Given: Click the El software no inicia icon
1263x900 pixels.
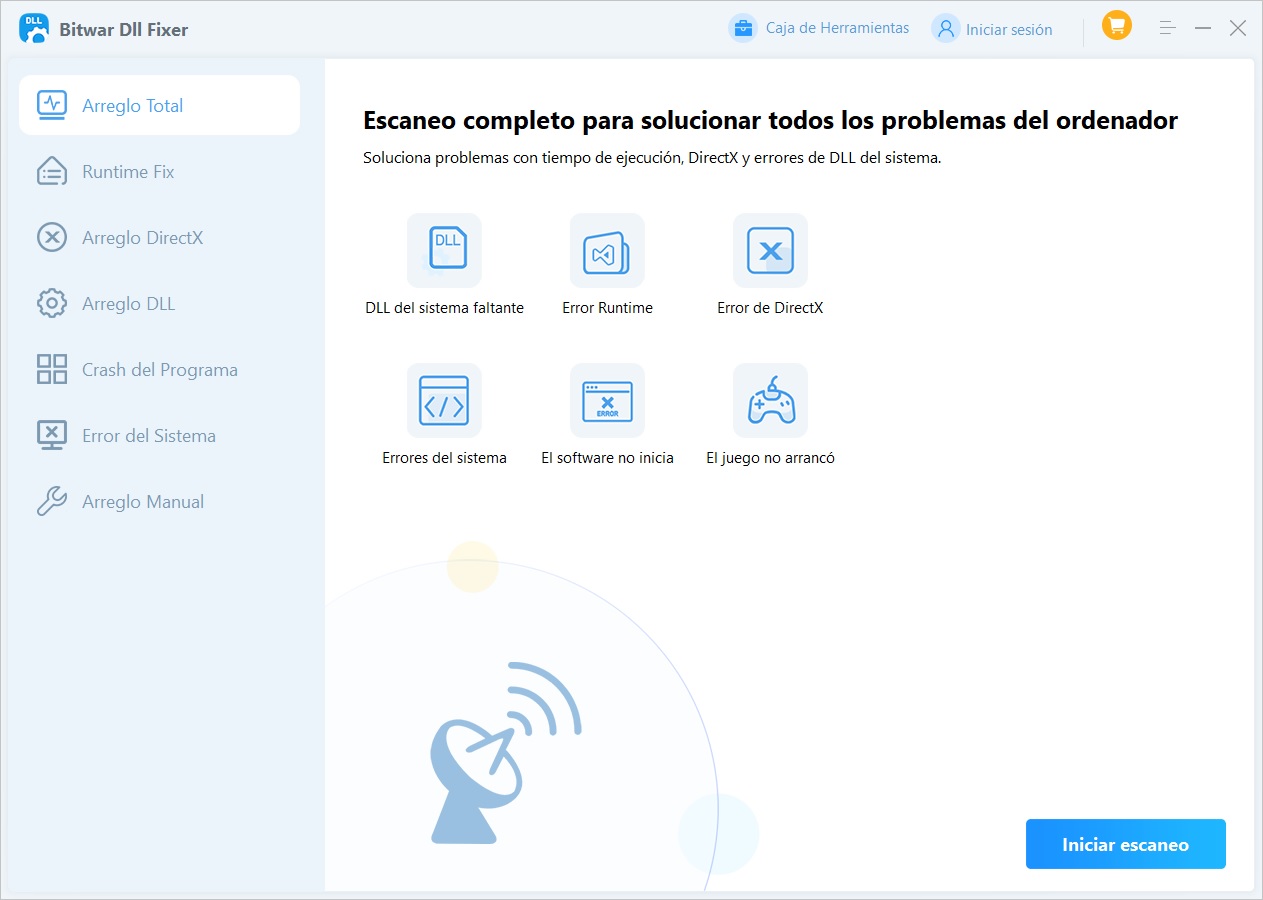Looking at the screenshot, I should coord(607,400).
